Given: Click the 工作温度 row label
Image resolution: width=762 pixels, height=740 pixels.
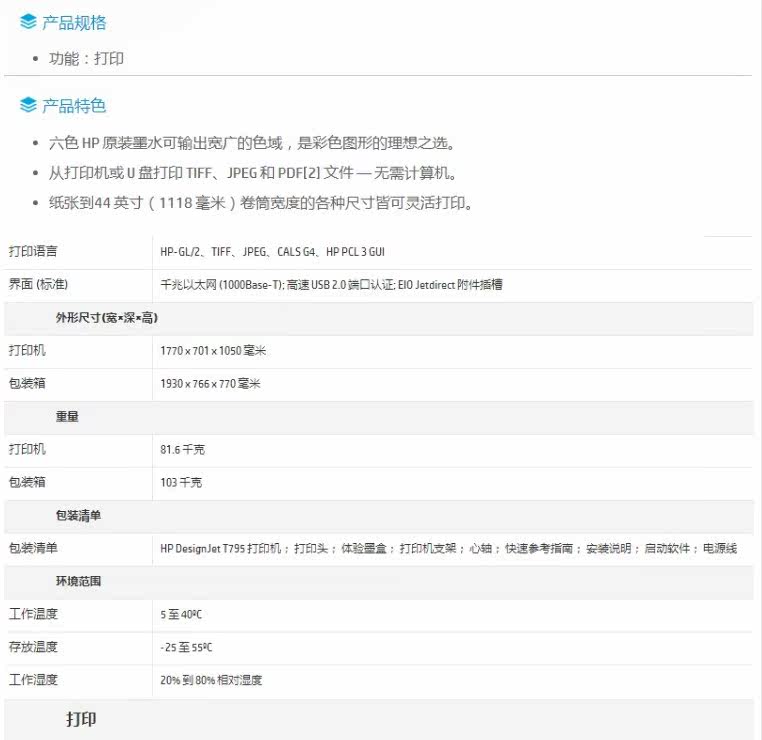Looking at the screenshot, I should coord(33,614).
